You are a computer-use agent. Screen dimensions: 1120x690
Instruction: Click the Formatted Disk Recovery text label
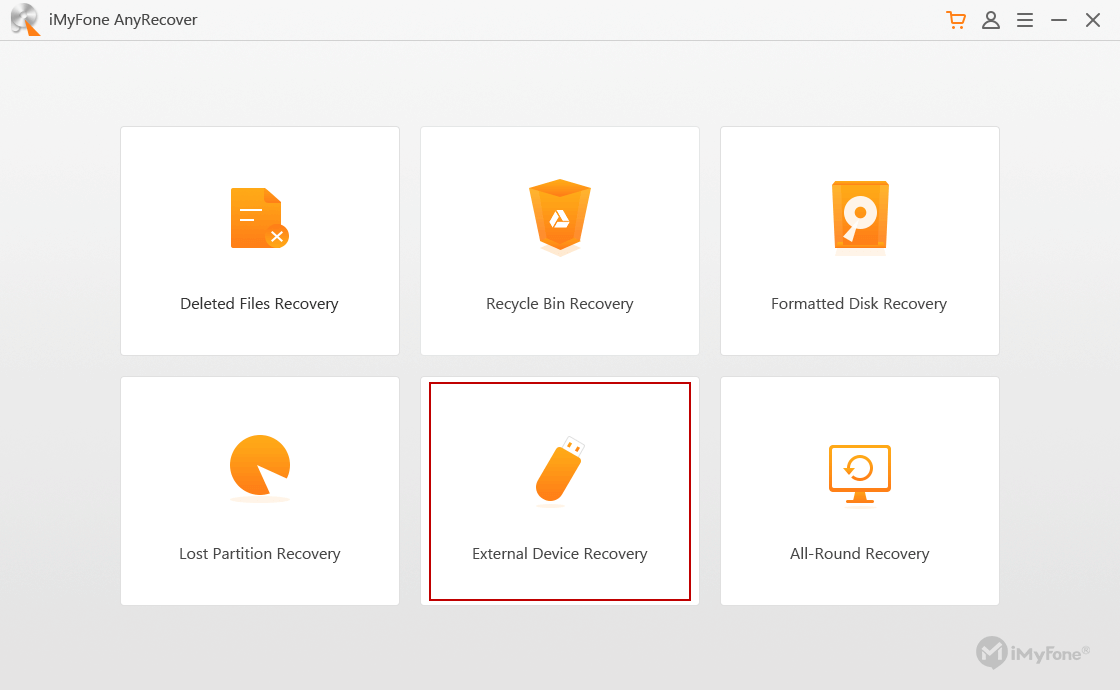(858, 303)
